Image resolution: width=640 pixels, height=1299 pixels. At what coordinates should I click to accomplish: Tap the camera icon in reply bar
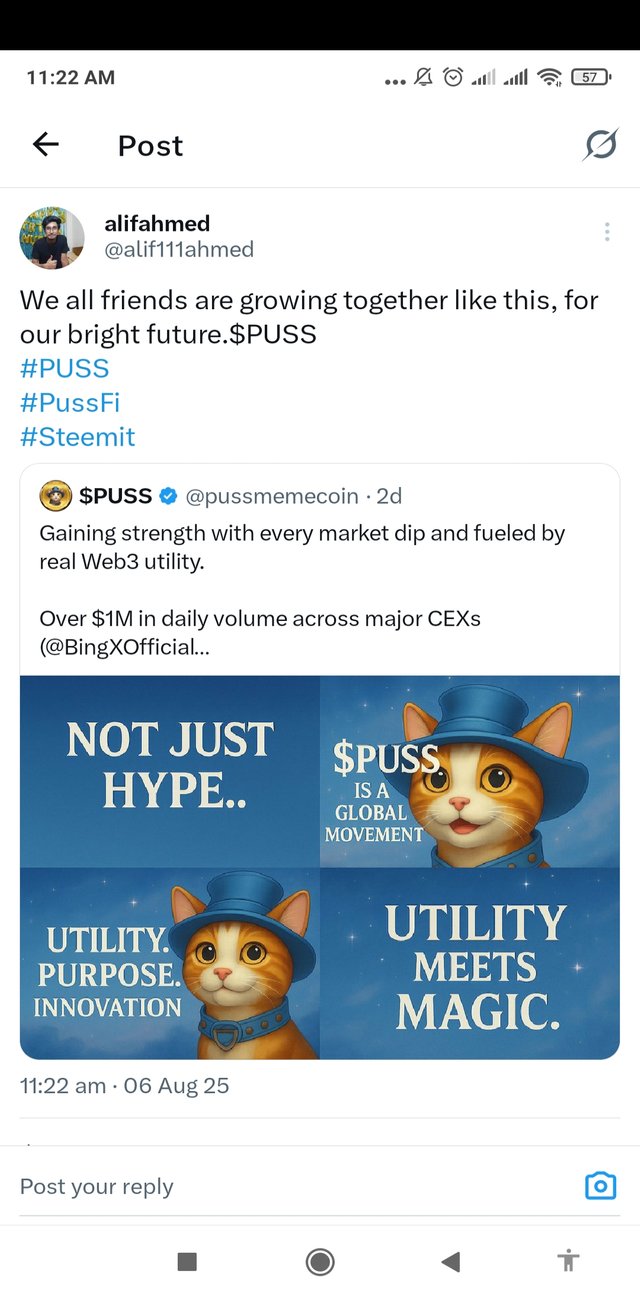point(600,1186)
